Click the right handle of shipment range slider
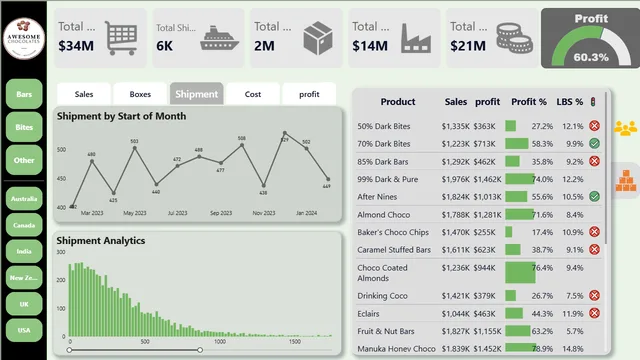 [x=200, y=350]
